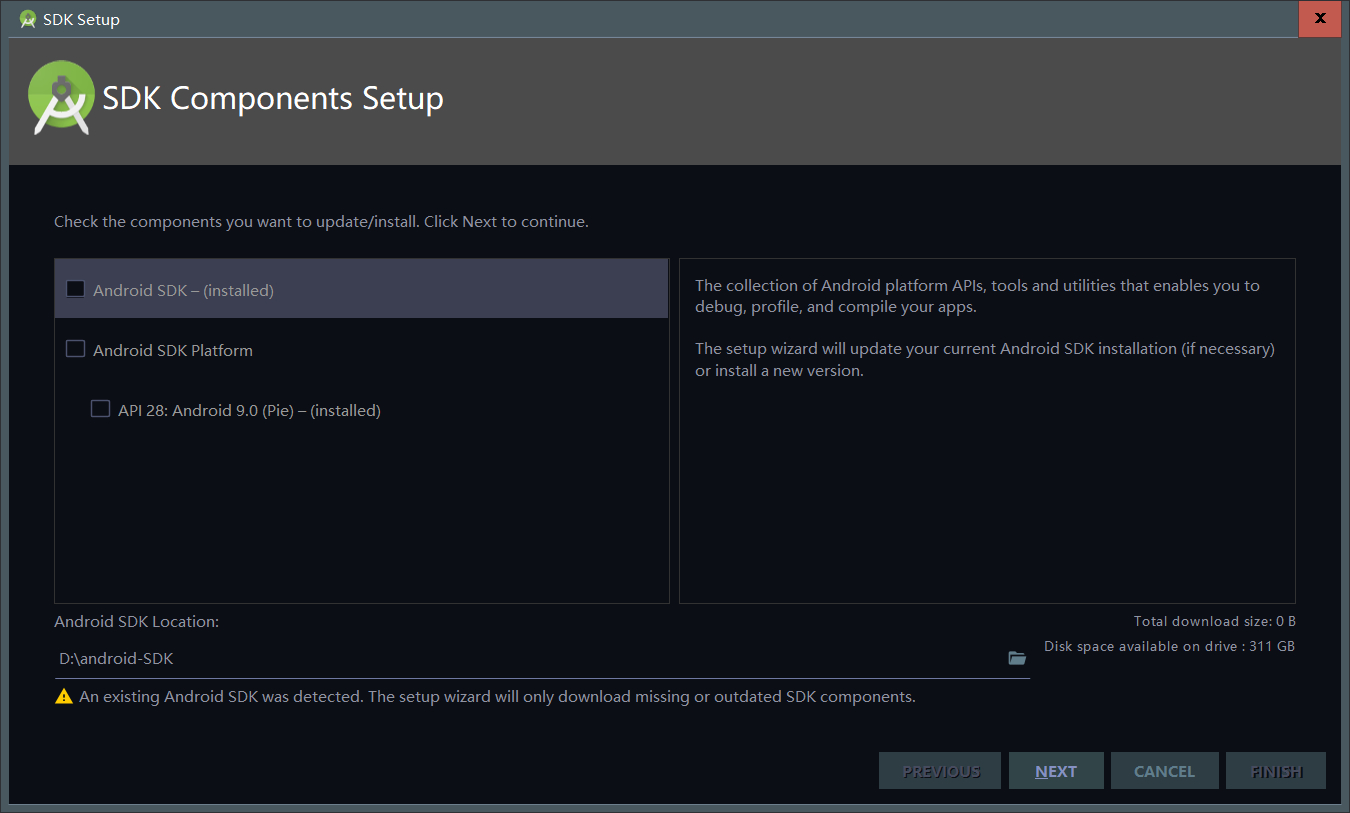
Task: Click the yellow warning icon
Action: [x=64, y=696]
